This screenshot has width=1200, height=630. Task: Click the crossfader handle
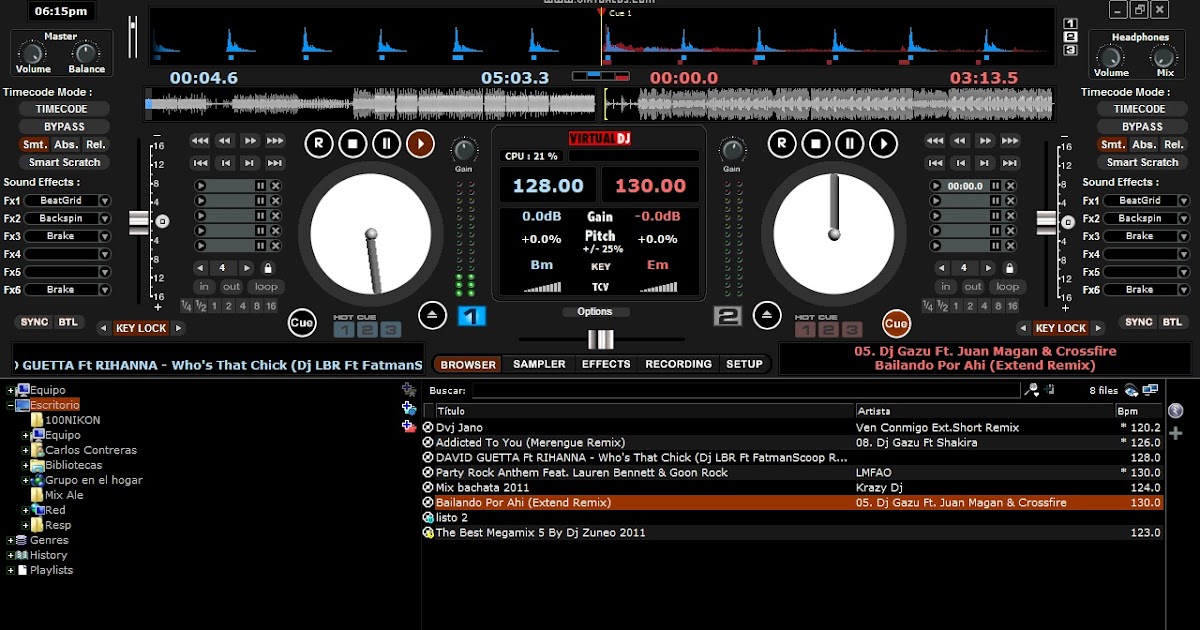pos(600,339)
